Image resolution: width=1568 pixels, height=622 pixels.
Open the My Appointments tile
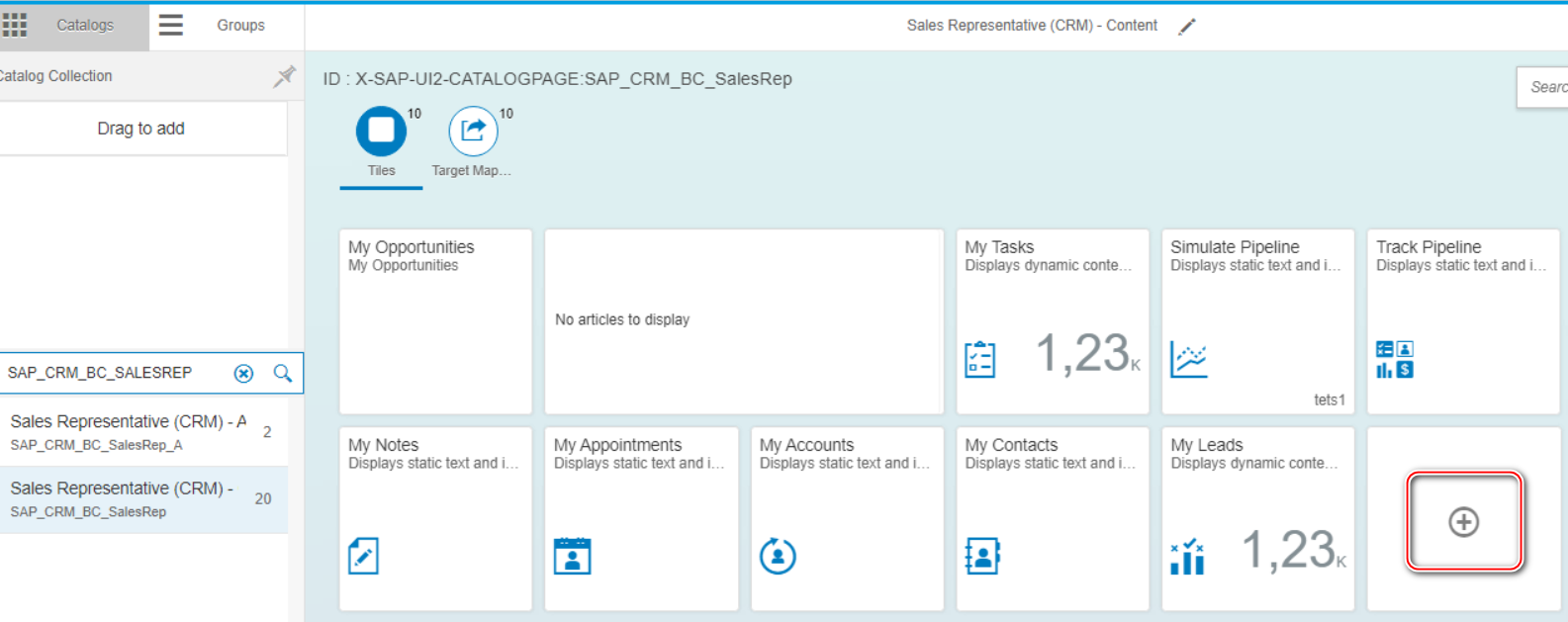pos(641,519)
